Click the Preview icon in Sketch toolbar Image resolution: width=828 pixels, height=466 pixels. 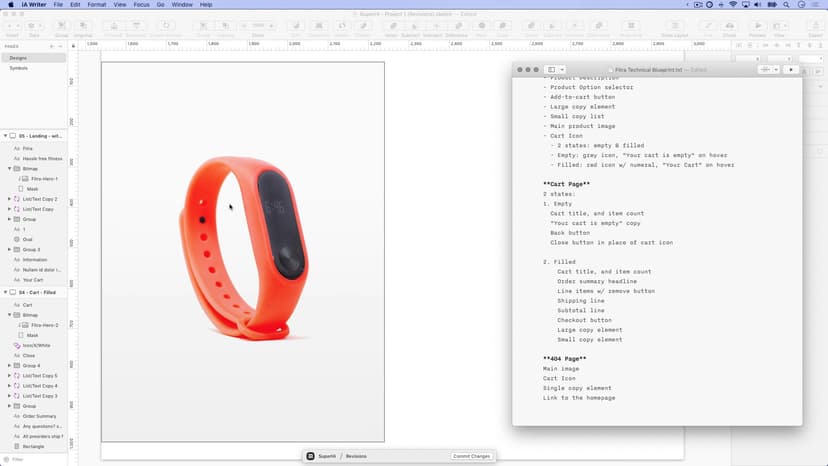point(757,26)
